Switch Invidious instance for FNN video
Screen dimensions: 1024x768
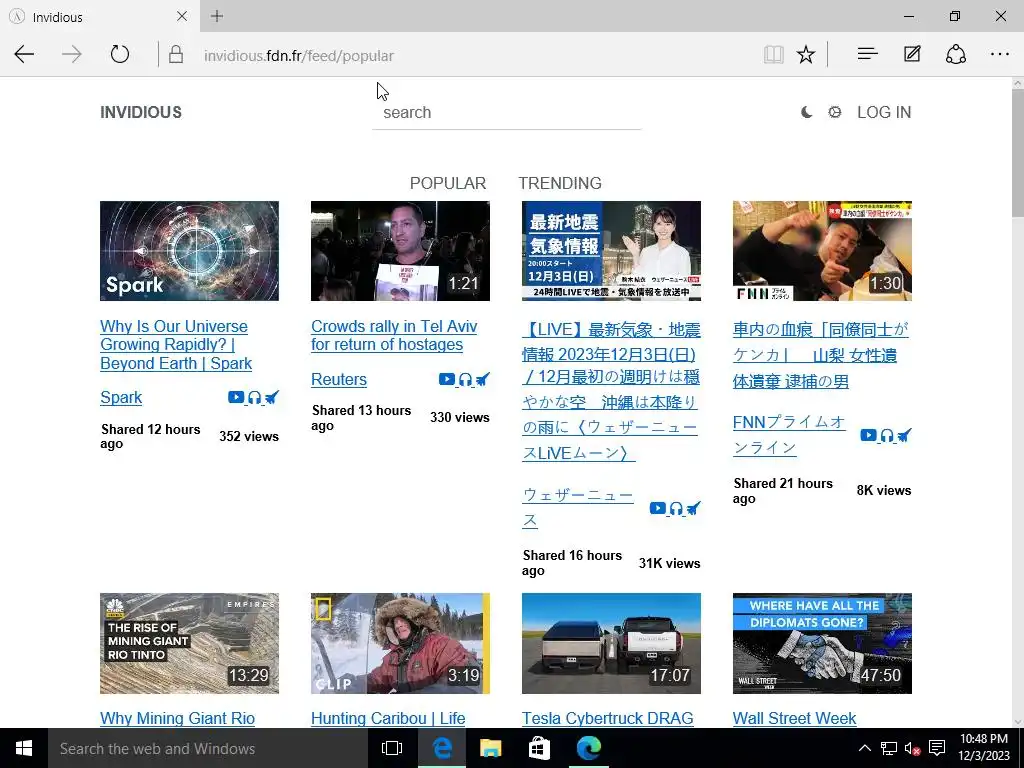pos(904,435)
